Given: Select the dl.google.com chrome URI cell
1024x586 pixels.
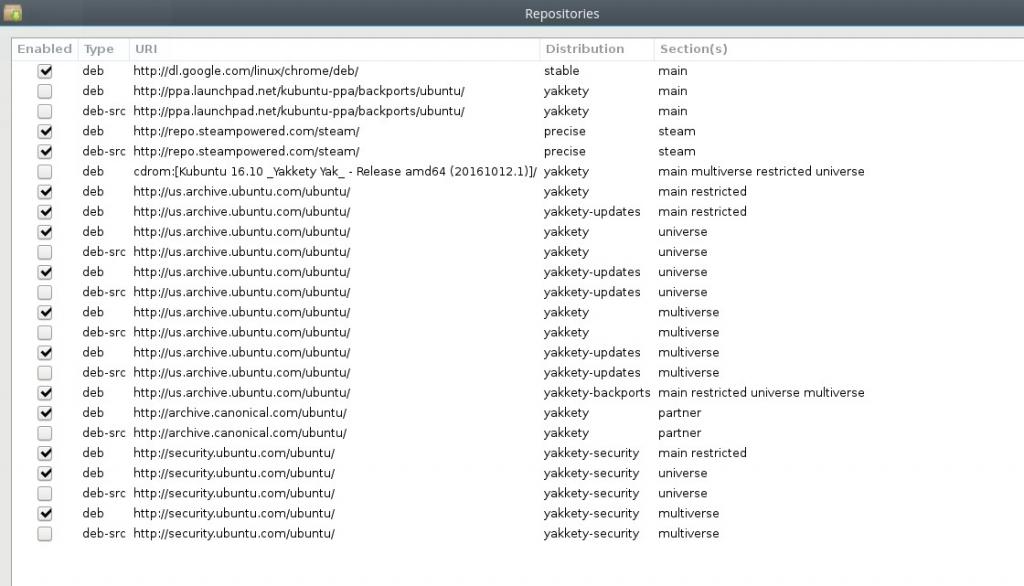Looking at the screenshot, I should click(x=246, y=71).
